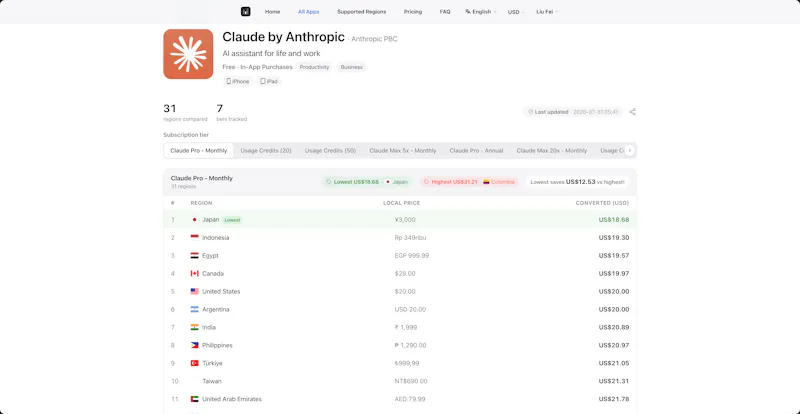Click the Egypt region name
The height and width of the screenshot is (414, 800).
210,255
